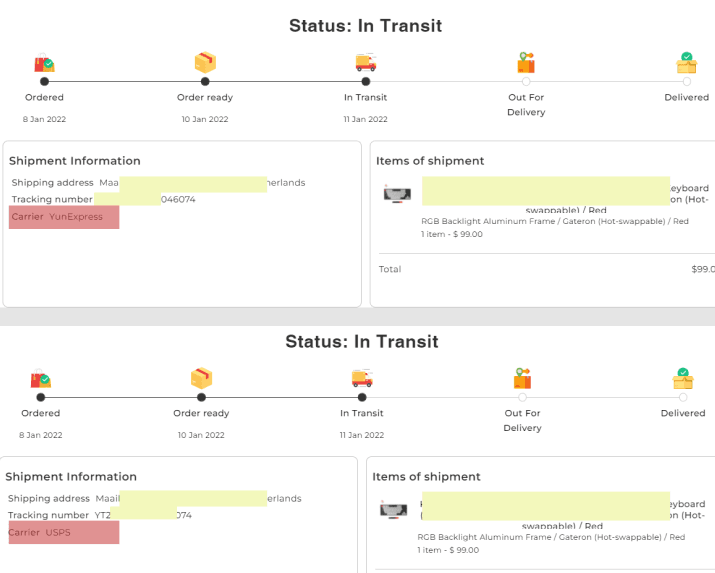The image size is (715, 573).
Task: Click the Out For Delivery icon in bottom tracker
Action: pyautogui.click(x=522, y=379)
